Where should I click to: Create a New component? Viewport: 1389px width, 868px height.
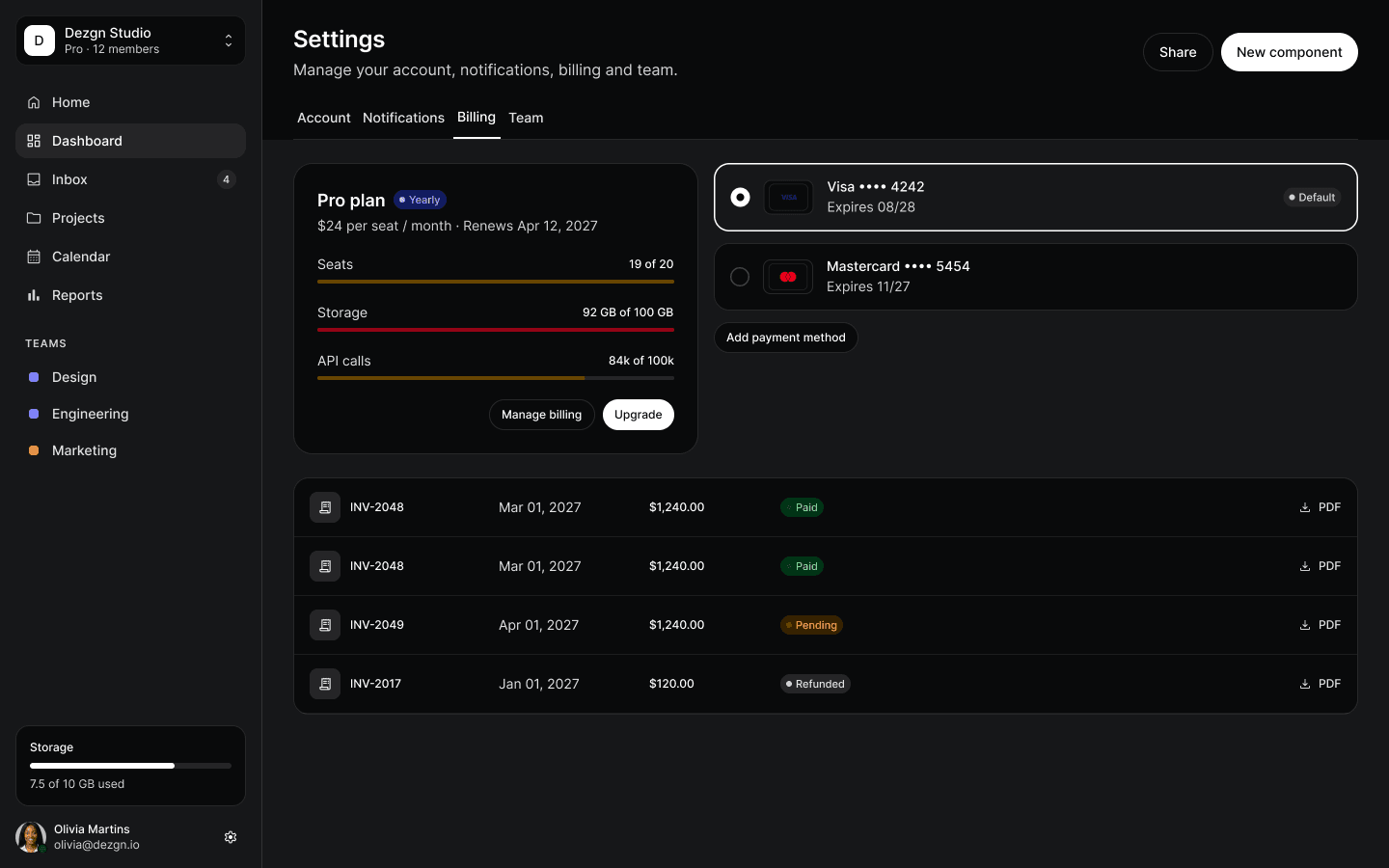point(1289,52)
